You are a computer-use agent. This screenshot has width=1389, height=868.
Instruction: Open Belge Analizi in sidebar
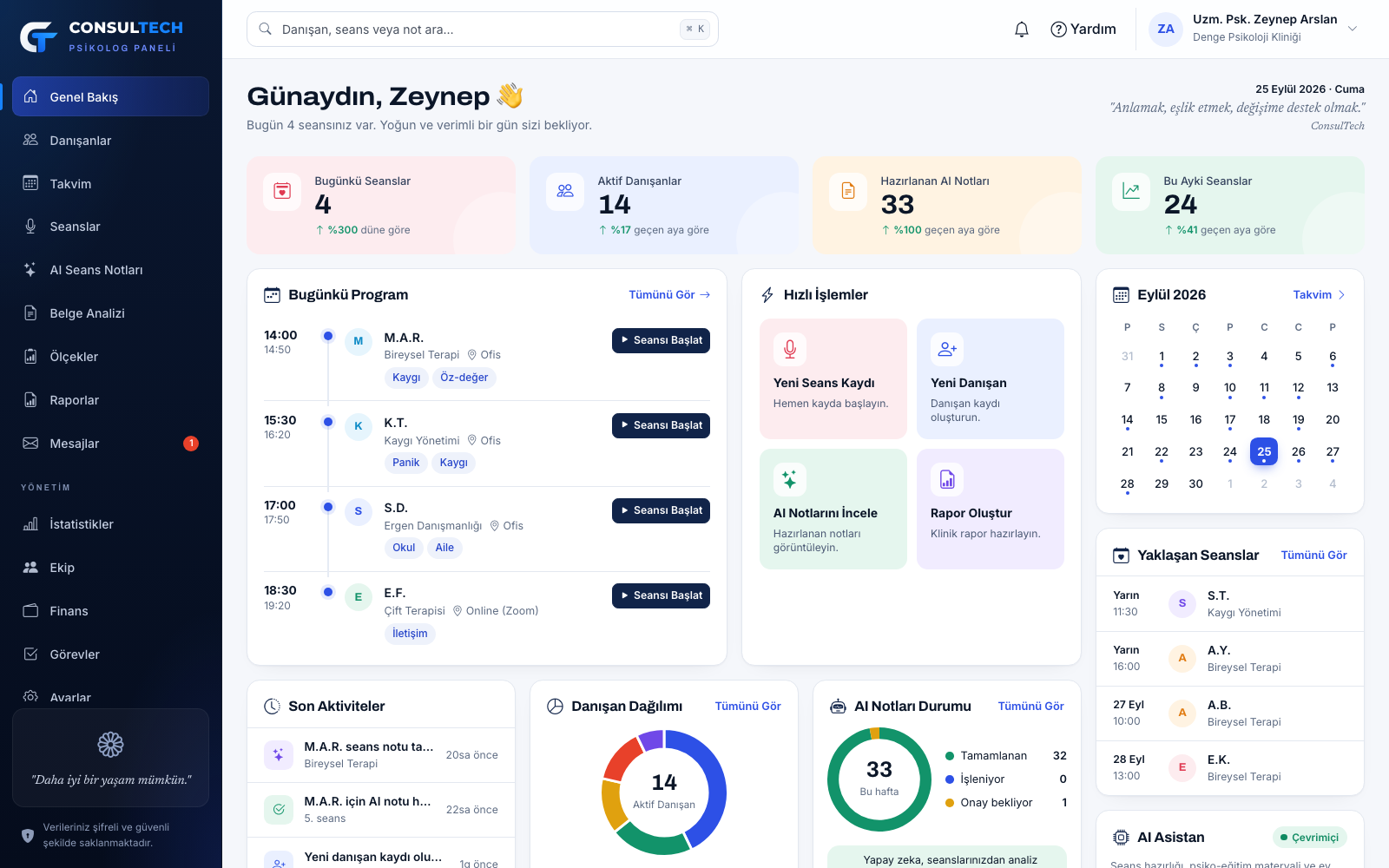point(110,313)
